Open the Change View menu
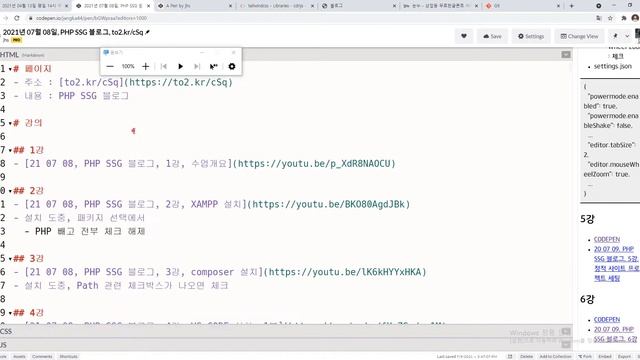Image resolution: width=640 pixels, height=360 pixels. (579, 36)
